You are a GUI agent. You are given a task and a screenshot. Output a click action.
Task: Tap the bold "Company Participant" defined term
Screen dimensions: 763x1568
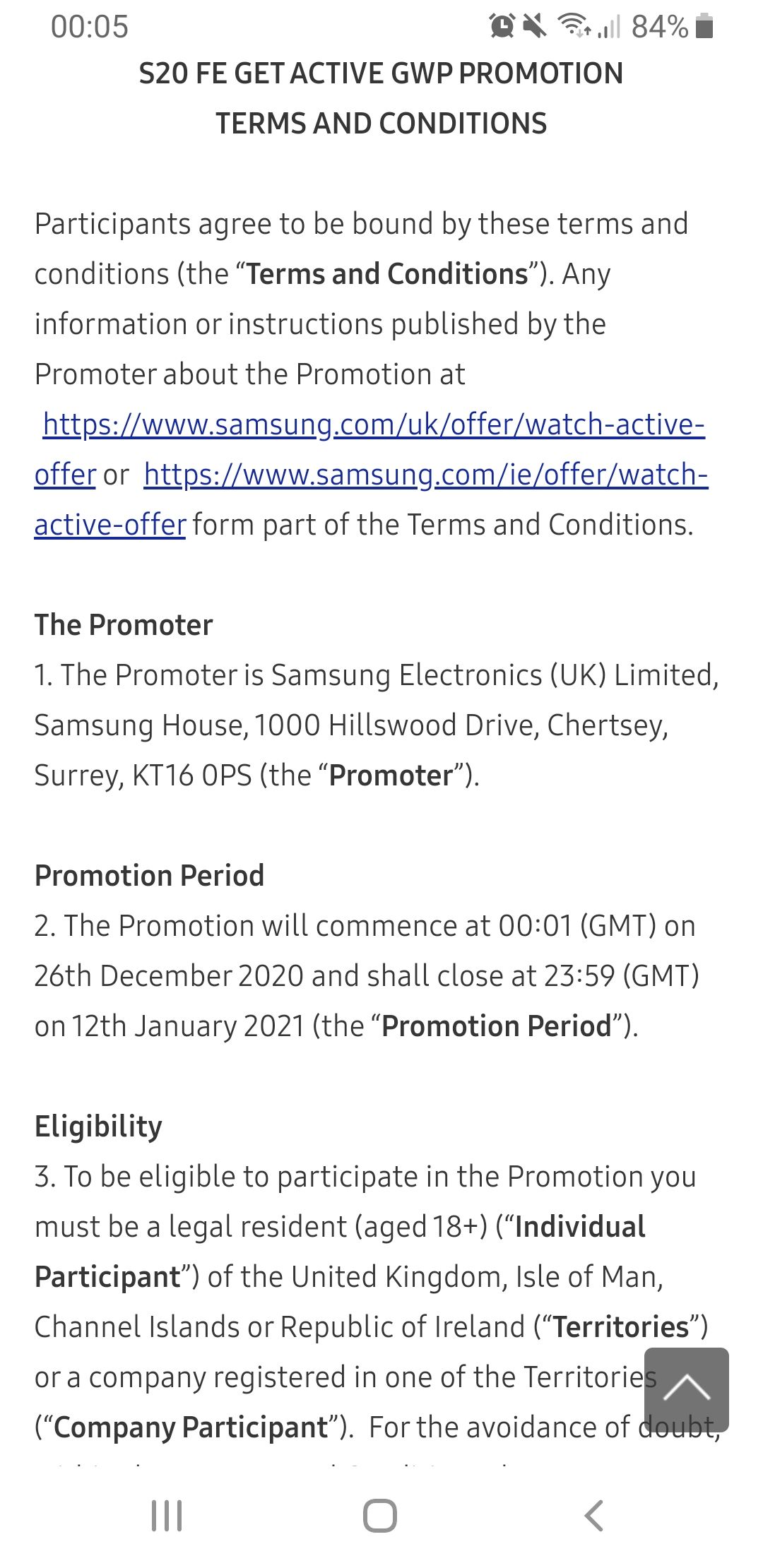191,1427
